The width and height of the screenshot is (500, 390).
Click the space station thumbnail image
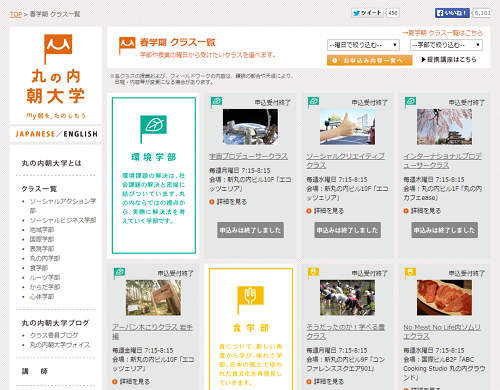(250, 127)
